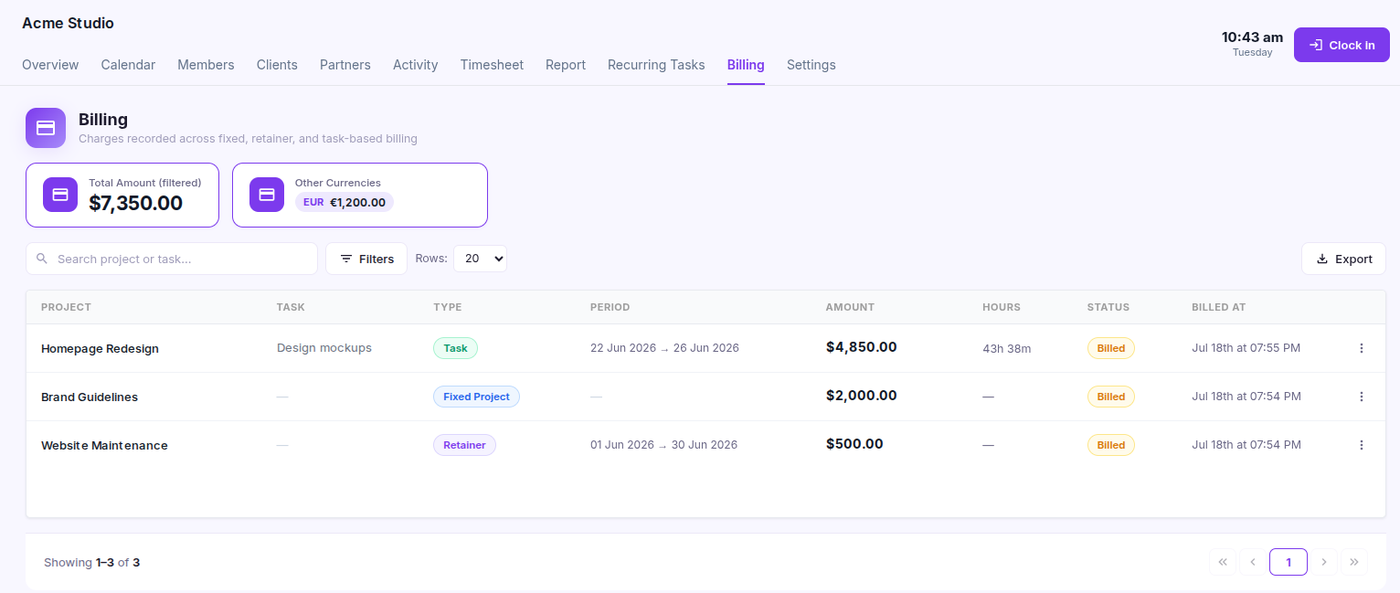The height and width of the screenshot is (593, 1400).
Task: Click the Retainer type badge
Action: (464, 445)
